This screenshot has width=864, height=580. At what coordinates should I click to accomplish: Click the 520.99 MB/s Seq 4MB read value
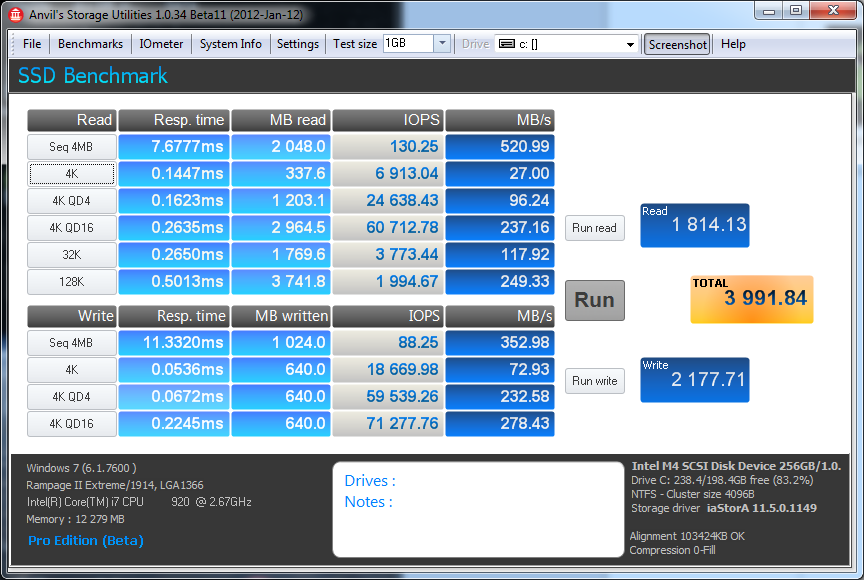[500, 147]
